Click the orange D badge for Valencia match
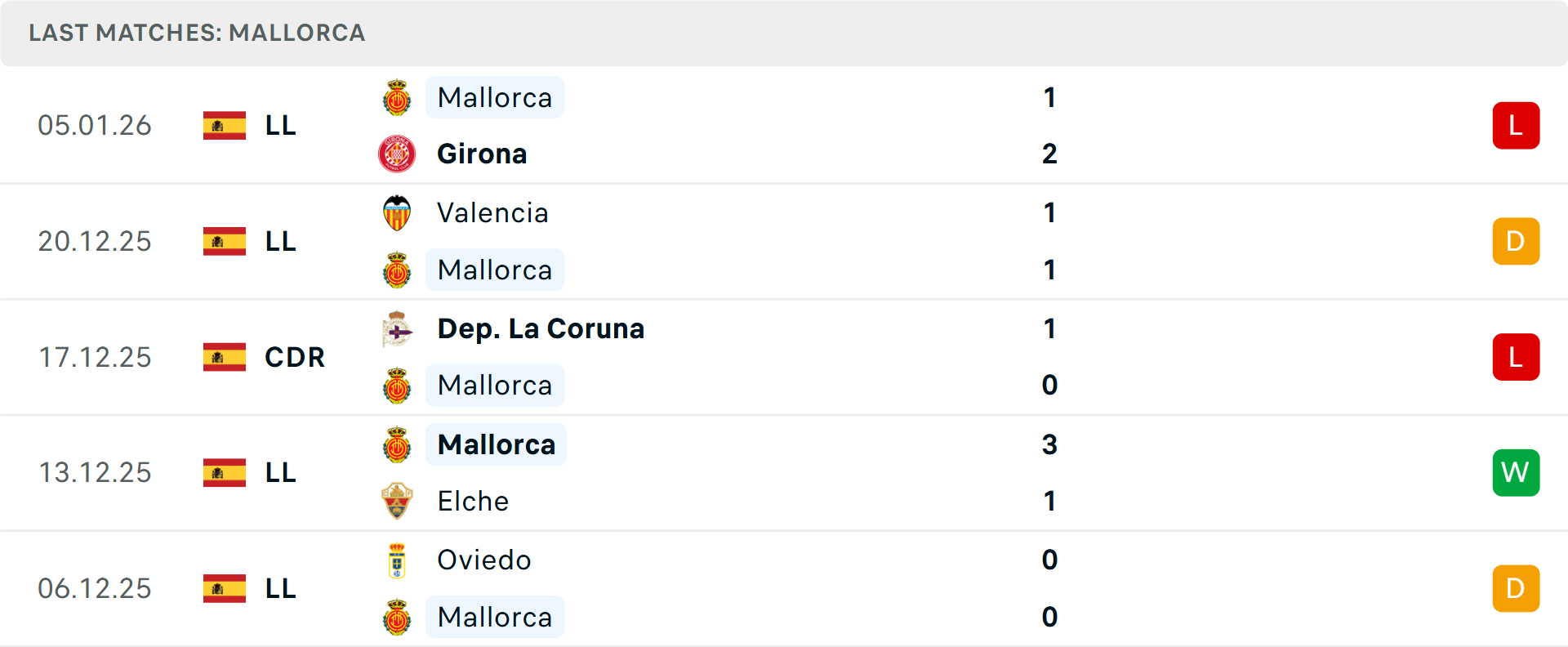 click(1516, 242)
